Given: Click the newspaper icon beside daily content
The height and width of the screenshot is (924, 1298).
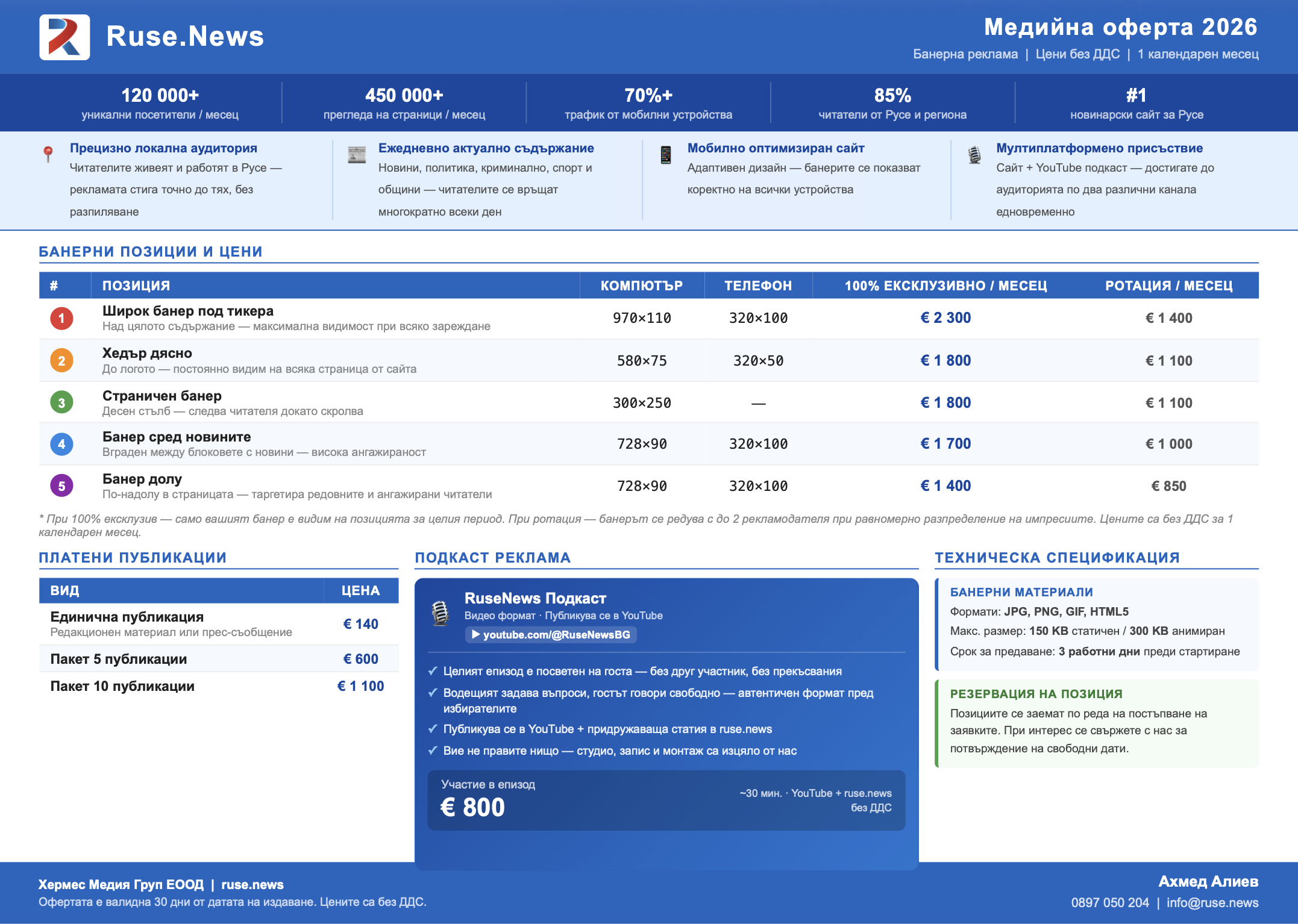Looking at the screenshot, I should coord(357,155).
